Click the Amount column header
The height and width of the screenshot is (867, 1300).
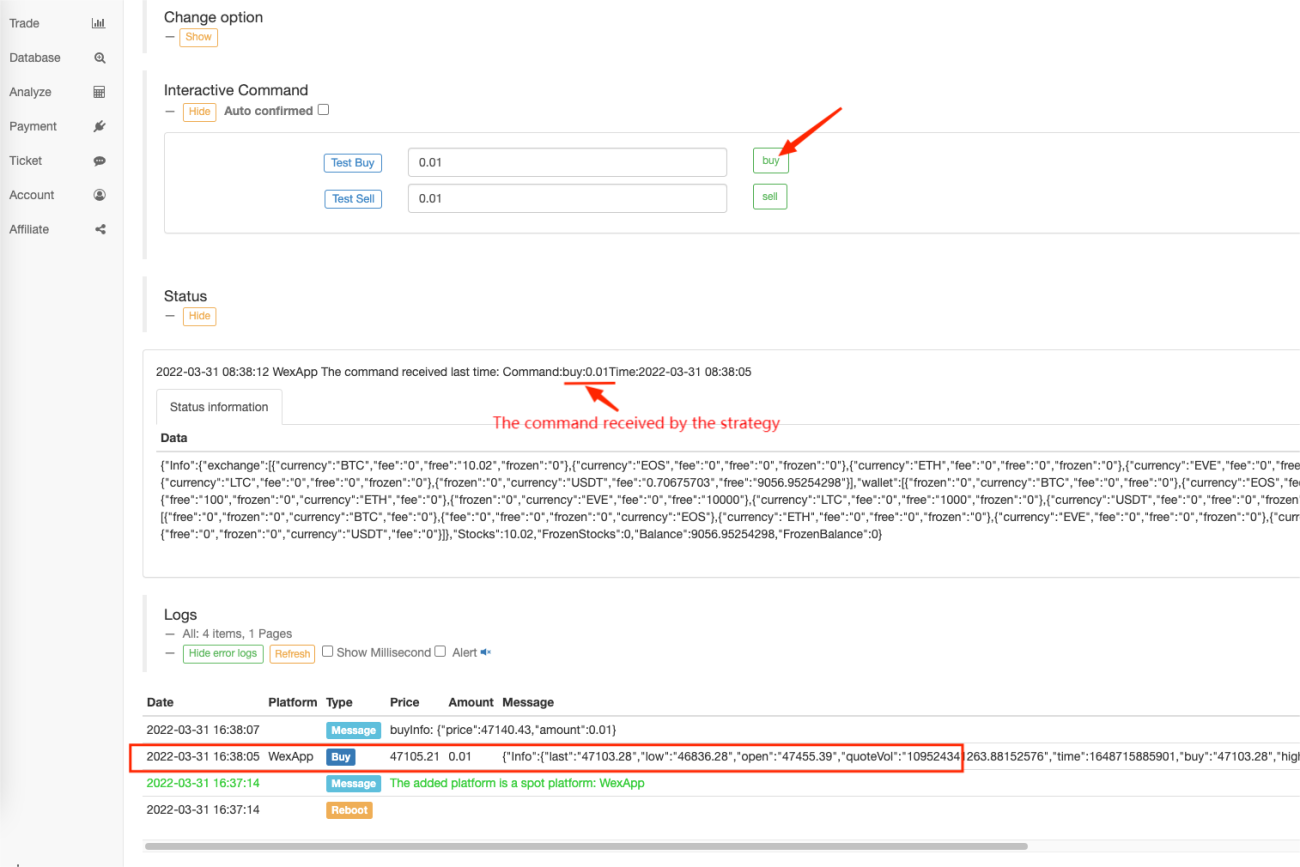pyautogui.click(x=470, y=702)
